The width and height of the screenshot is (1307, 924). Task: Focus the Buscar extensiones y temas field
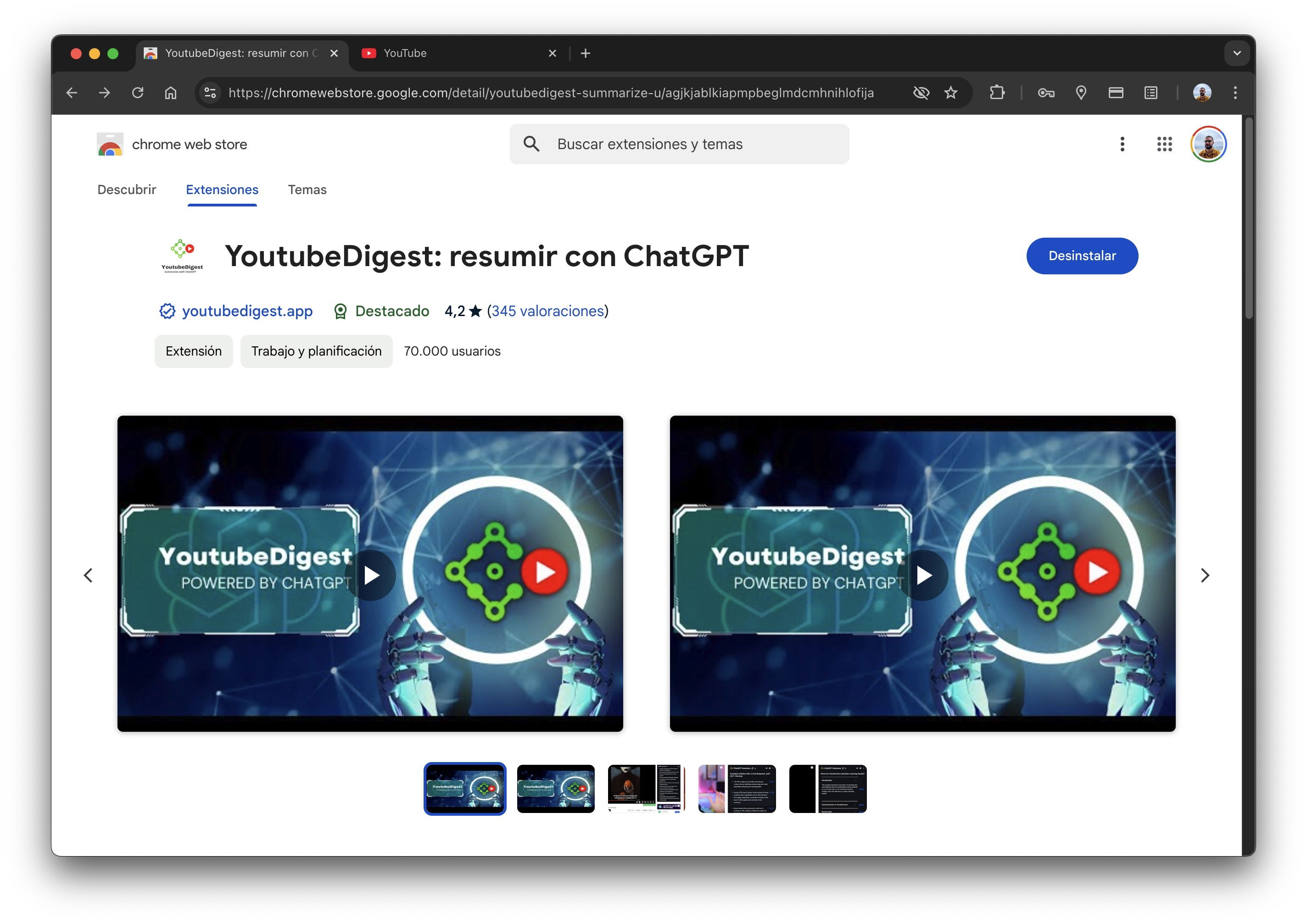(x=679, y=144)
